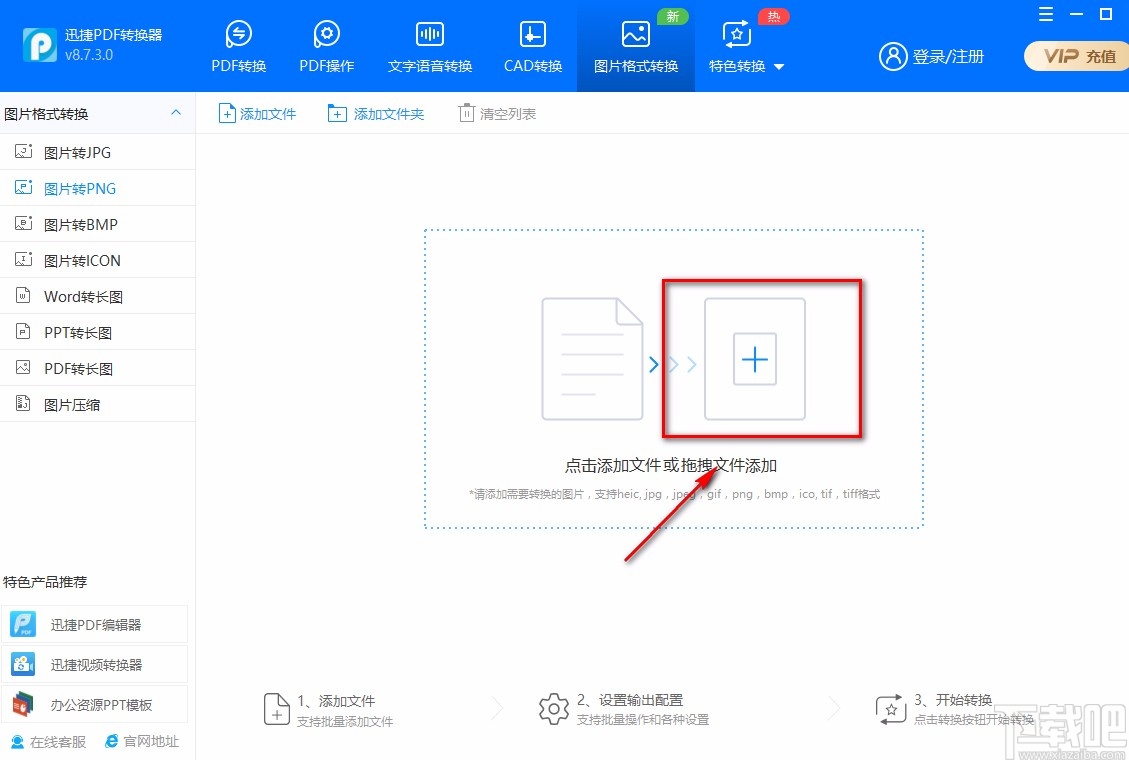The image size is (1129, 760).
Task: Switch to the 图片格式转换 tab
Action: click(x=635, y=45)
